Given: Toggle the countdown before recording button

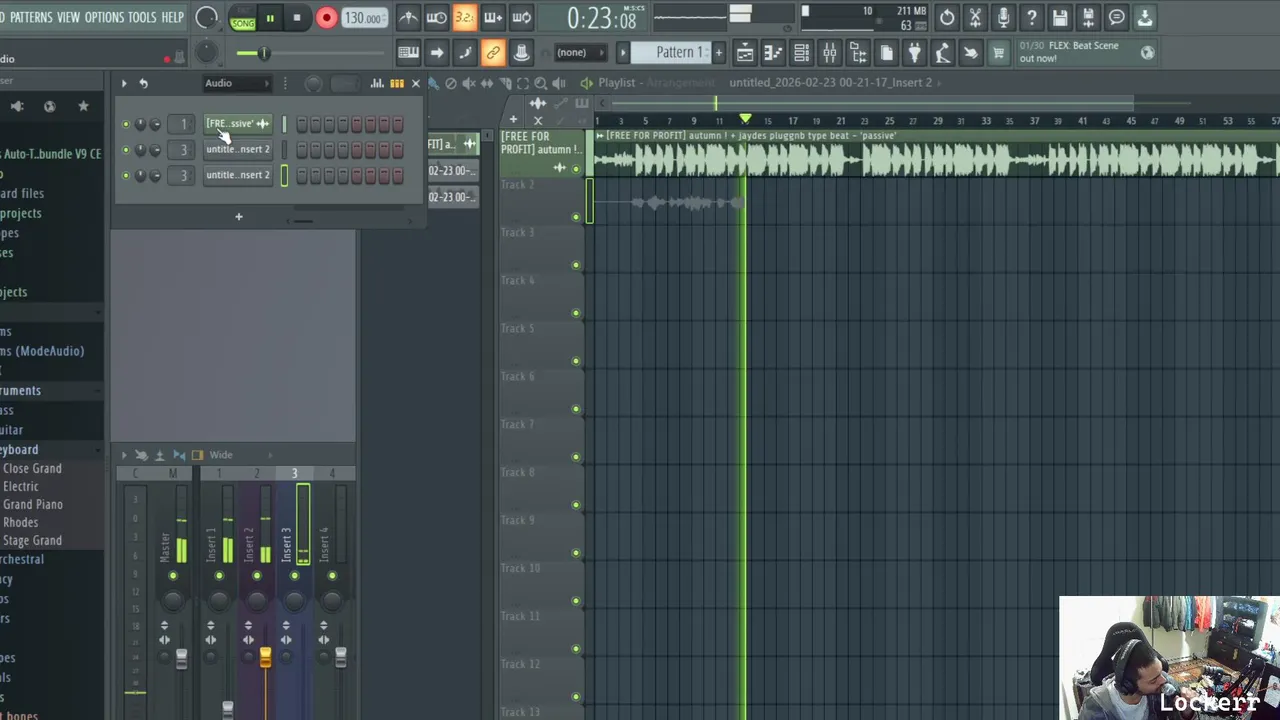Looking at the screenshot, I should pos(465,17).
